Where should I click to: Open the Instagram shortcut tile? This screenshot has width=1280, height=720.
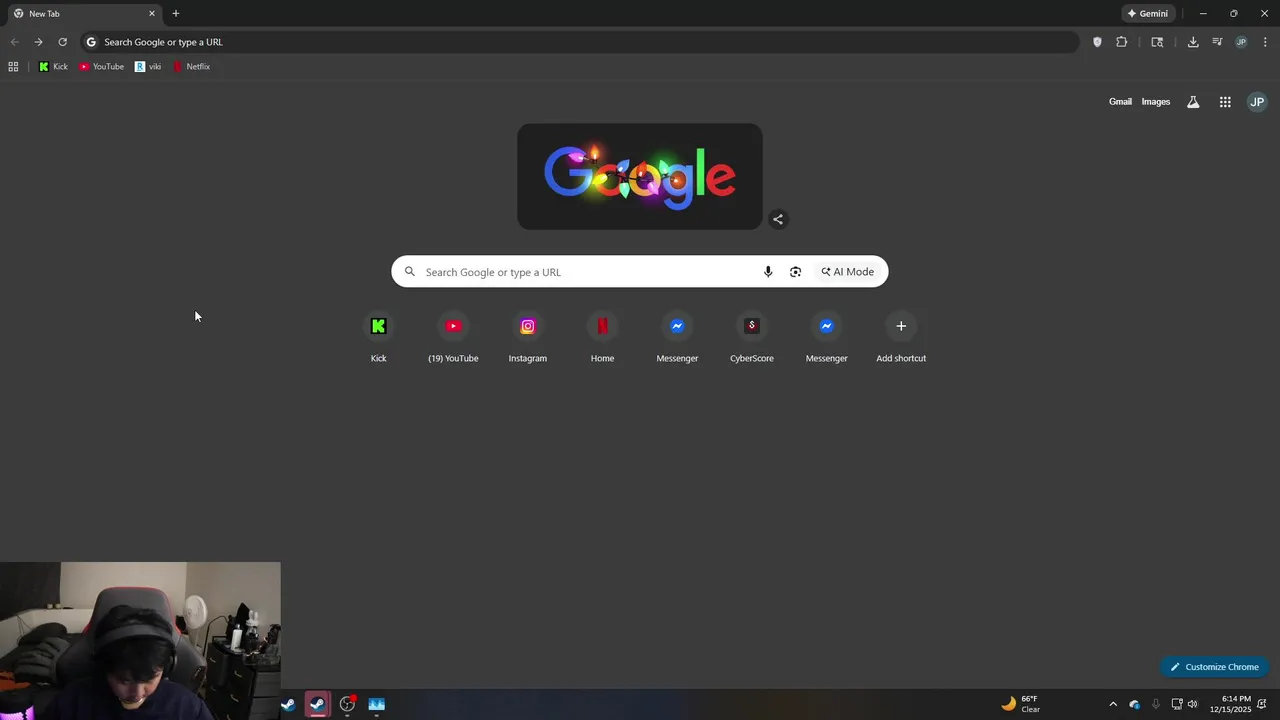[528, 338]
